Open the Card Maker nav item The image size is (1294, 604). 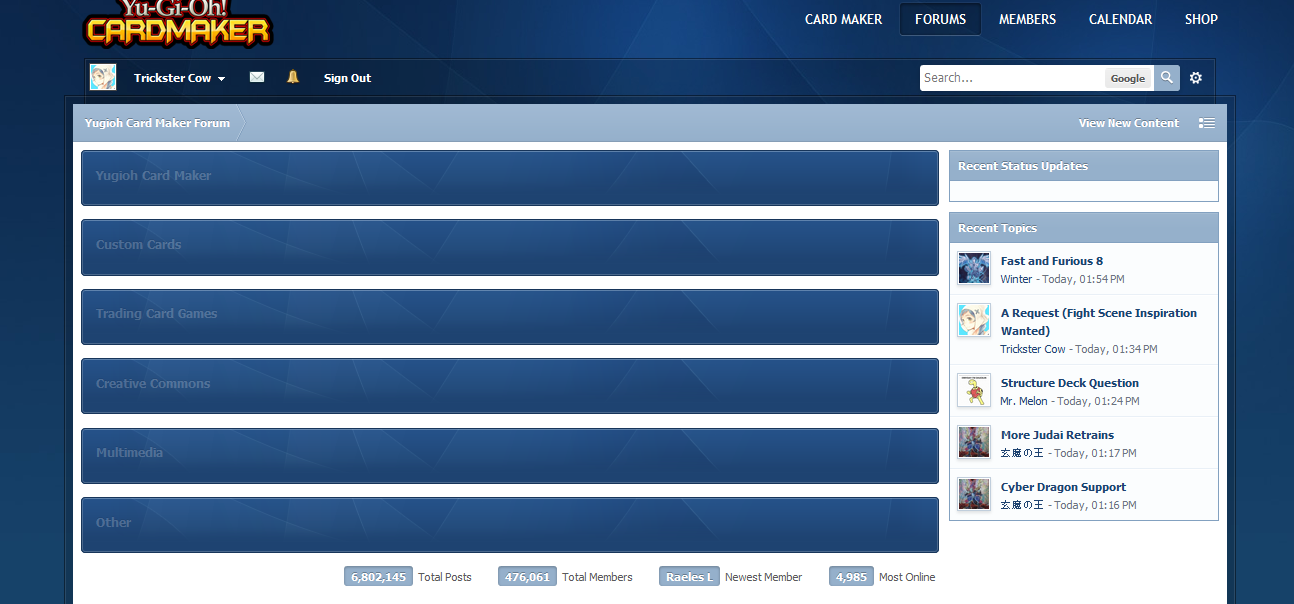844,19
